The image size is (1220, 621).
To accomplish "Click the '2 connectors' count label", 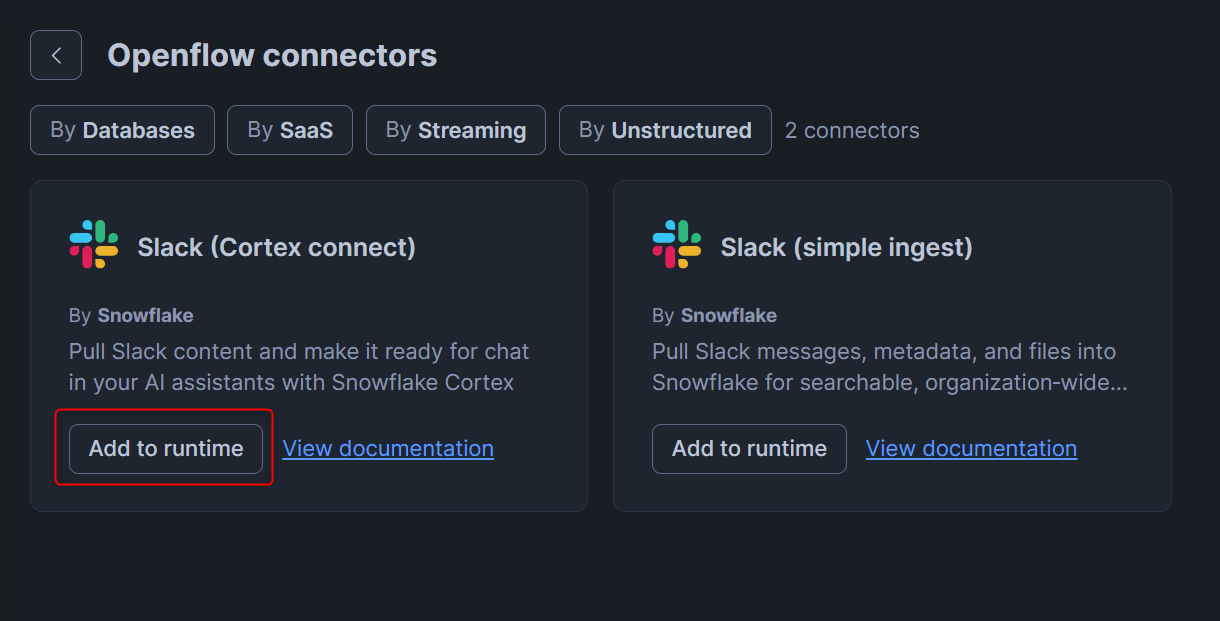I will coord(852,131).
